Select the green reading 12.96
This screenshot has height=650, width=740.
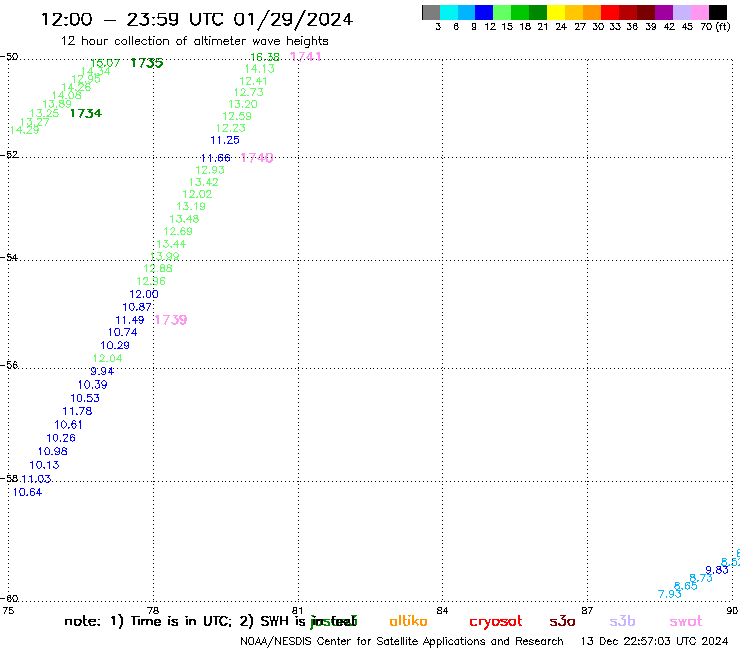click(151, 281)
